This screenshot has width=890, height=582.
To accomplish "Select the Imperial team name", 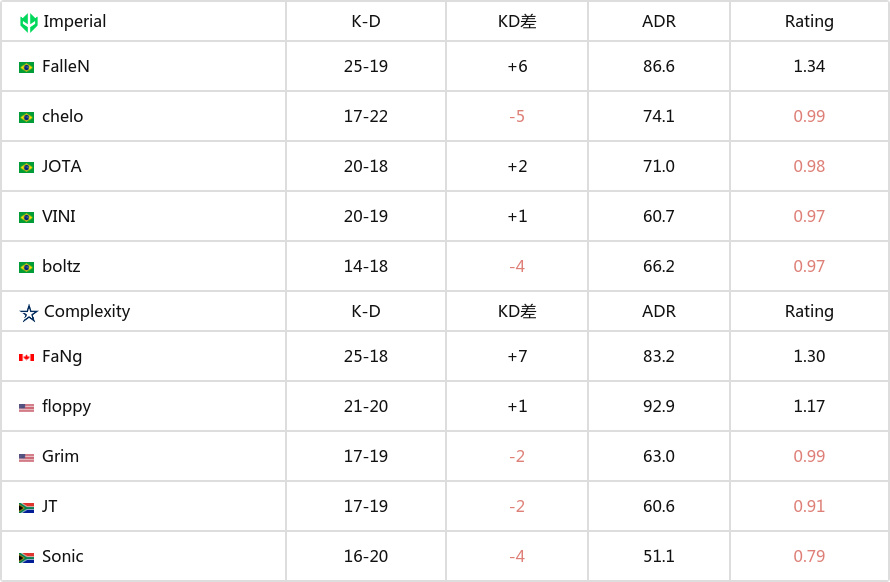I will (x=75, y=22).
